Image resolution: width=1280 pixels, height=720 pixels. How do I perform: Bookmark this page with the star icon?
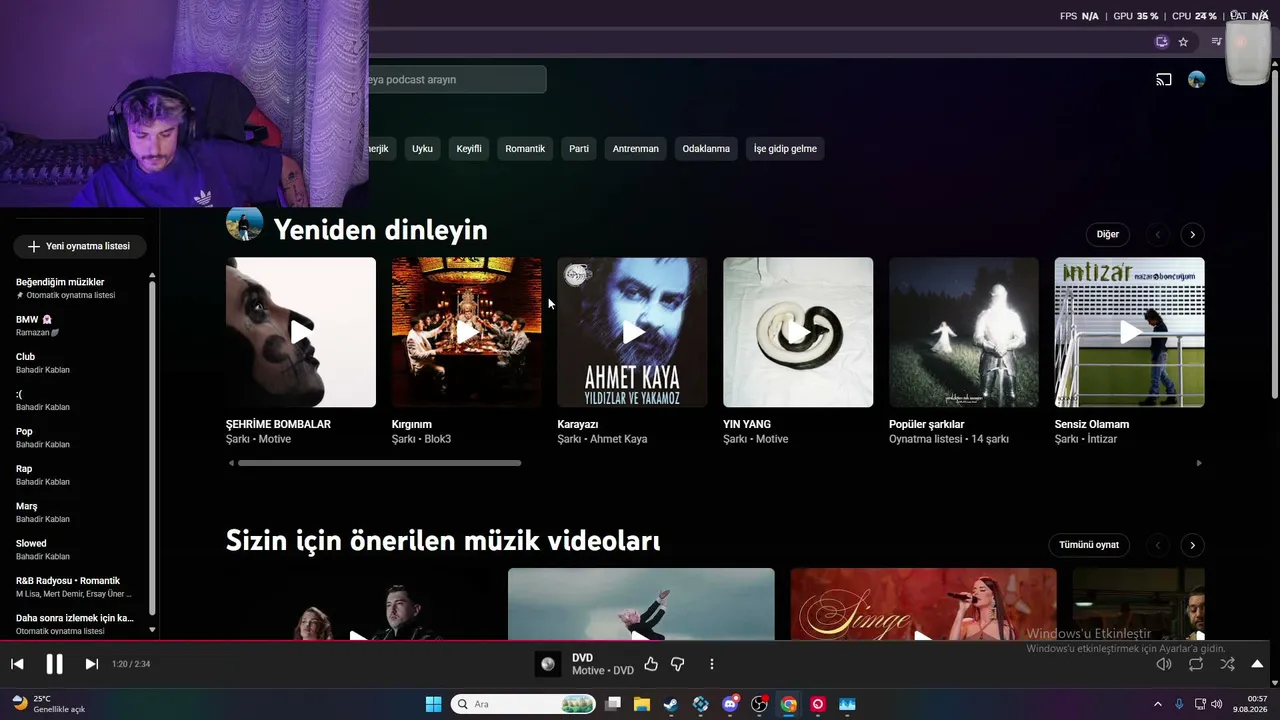tap(1183, 42)
